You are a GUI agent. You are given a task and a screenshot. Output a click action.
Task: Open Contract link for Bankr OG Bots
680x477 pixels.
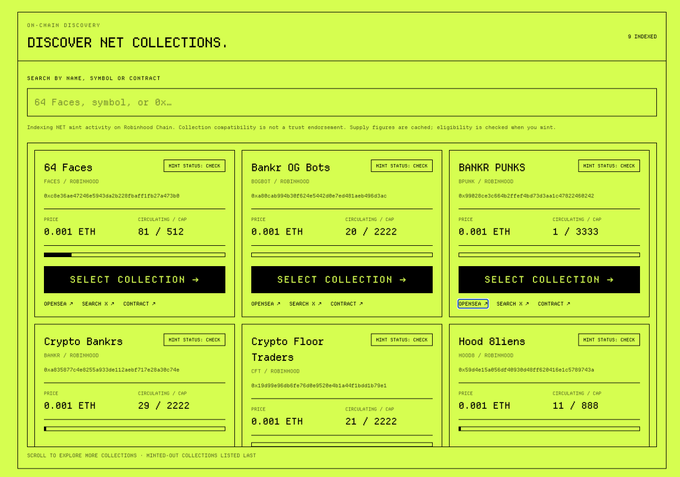(347, 304)
